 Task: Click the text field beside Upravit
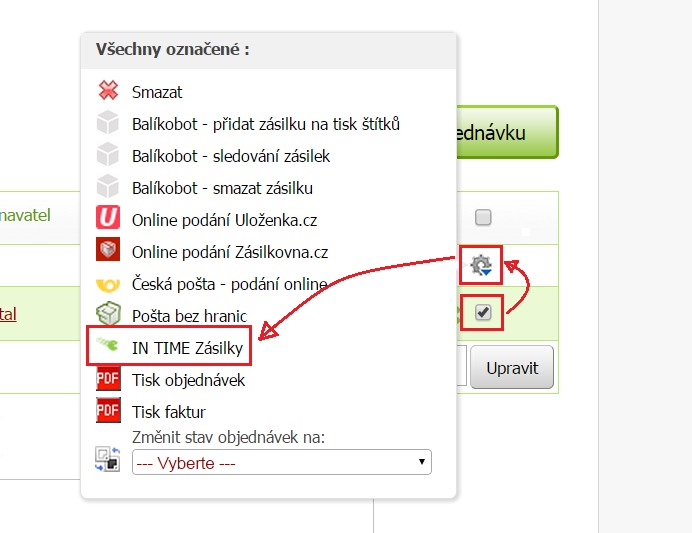(x=461, y=366)
